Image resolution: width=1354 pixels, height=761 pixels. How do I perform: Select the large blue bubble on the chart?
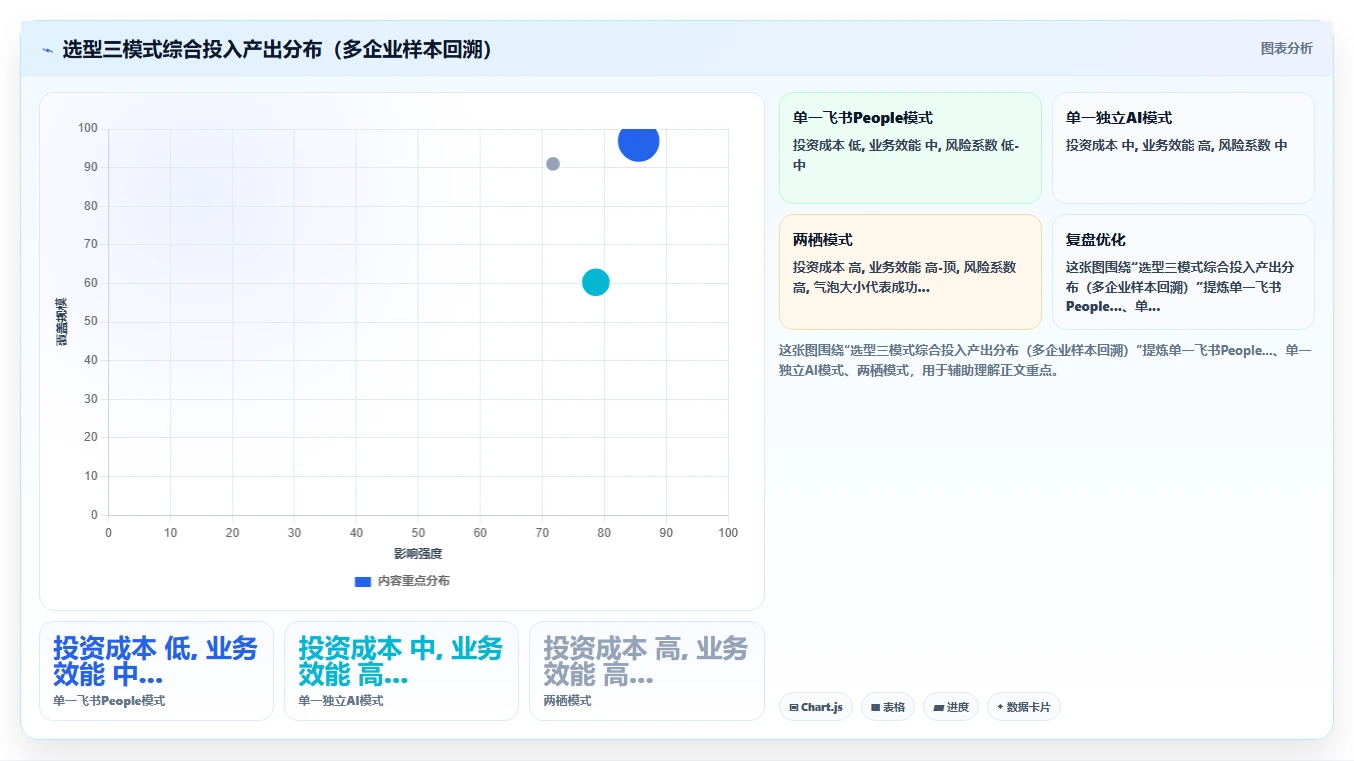[x=638, y=141]
